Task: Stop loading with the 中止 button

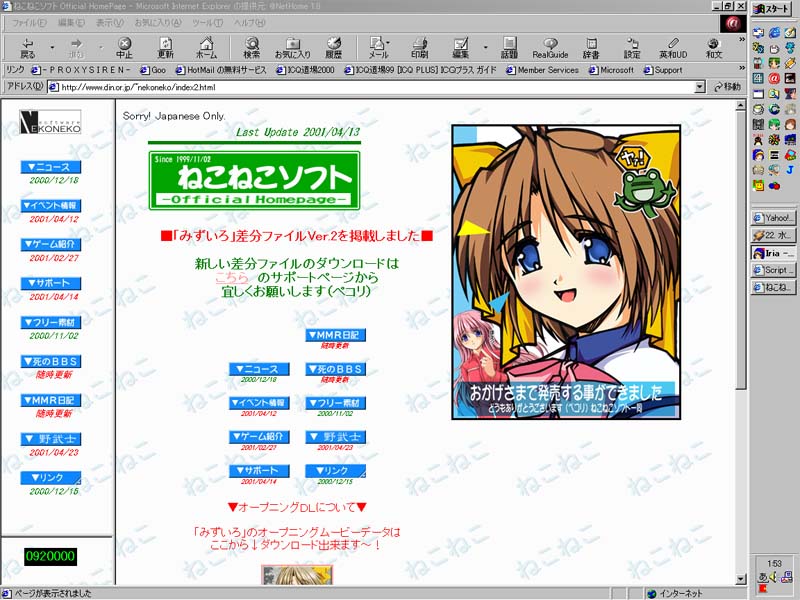Action: click(x=124, y=48)
